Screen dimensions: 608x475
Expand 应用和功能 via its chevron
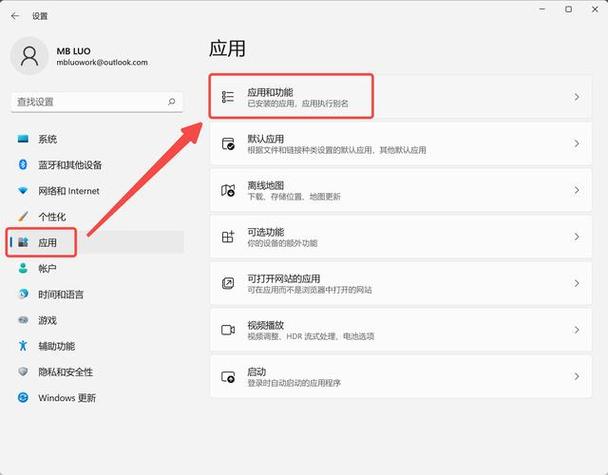(577, 97)
